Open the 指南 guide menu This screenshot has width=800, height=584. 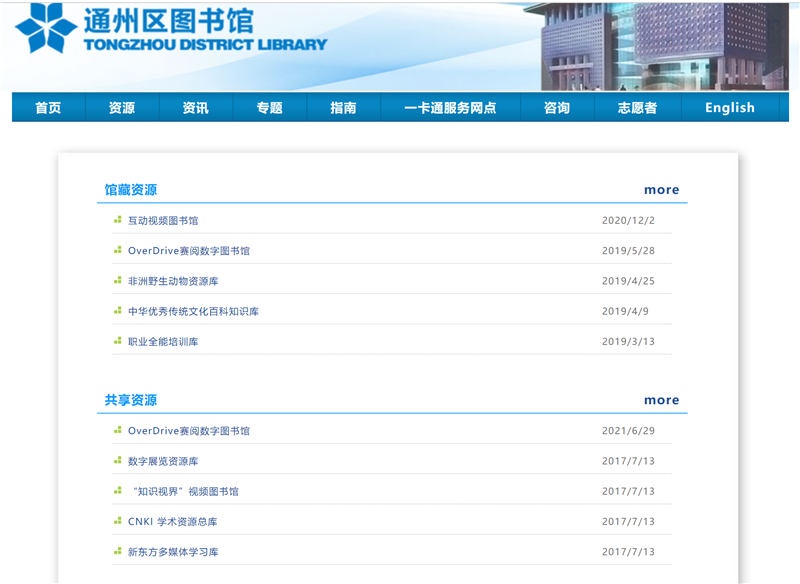click(x=343, y=108)
